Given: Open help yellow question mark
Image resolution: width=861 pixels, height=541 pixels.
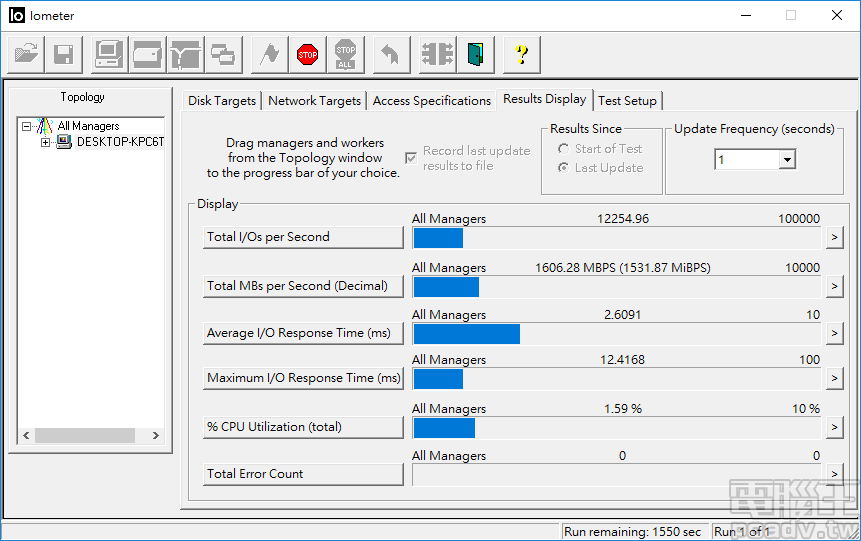Looking at the screenshot, I should click(x=522, y=54).
